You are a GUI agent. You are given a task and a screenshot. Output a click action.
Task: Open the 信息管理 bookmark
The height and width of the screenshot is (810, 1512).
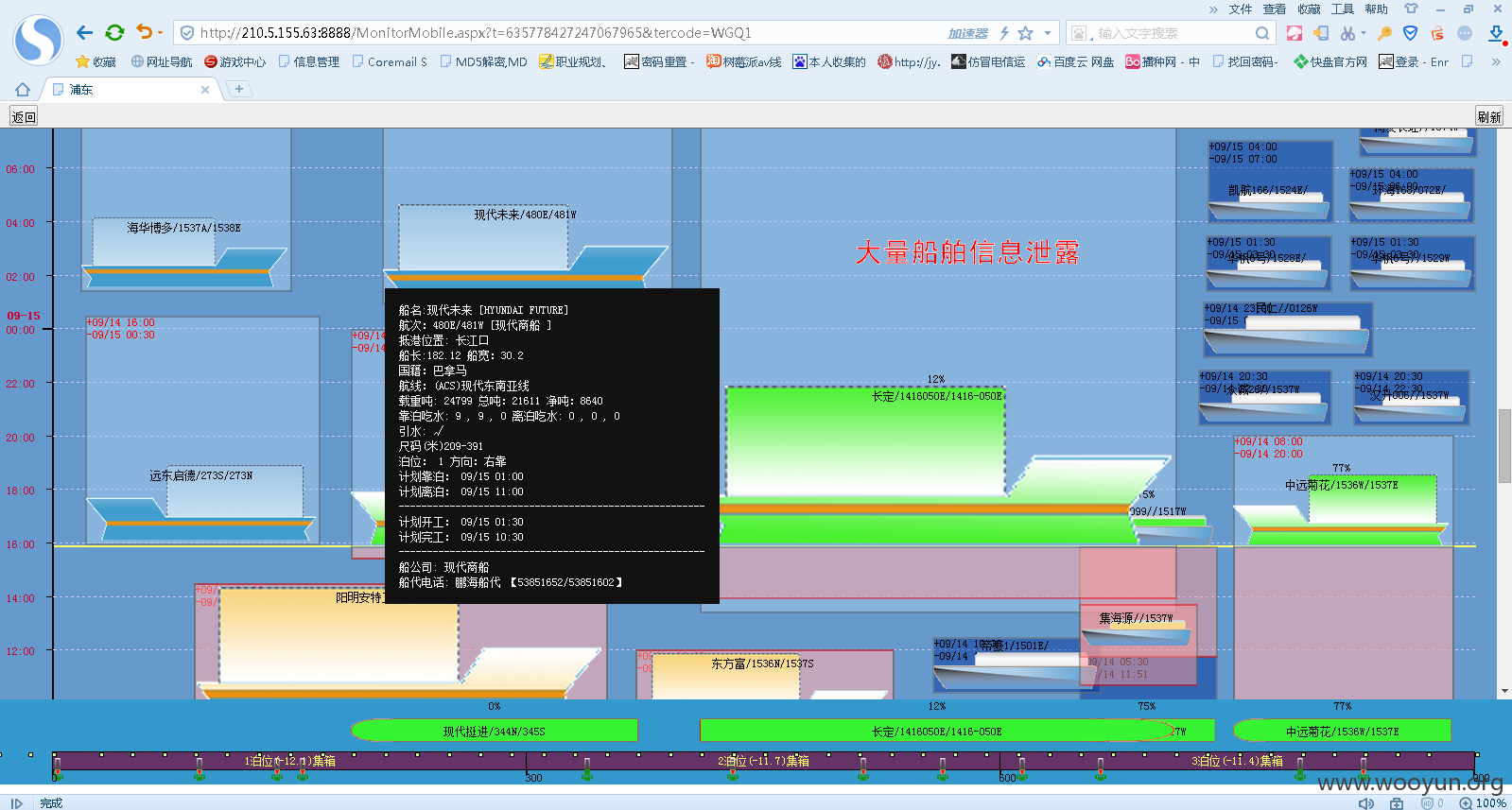(x=309, y=61)
